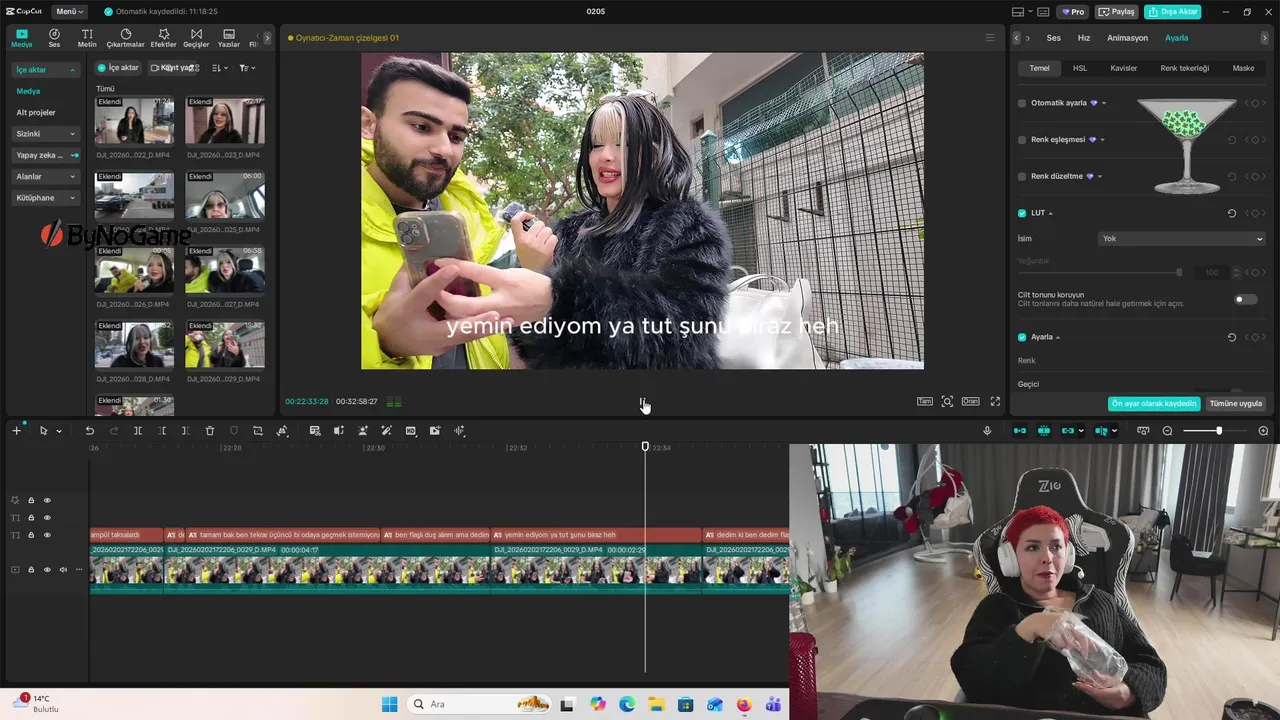This screenshot has width=1280, height=720.
Task: Open the Efektler tab
Action: 163,38
